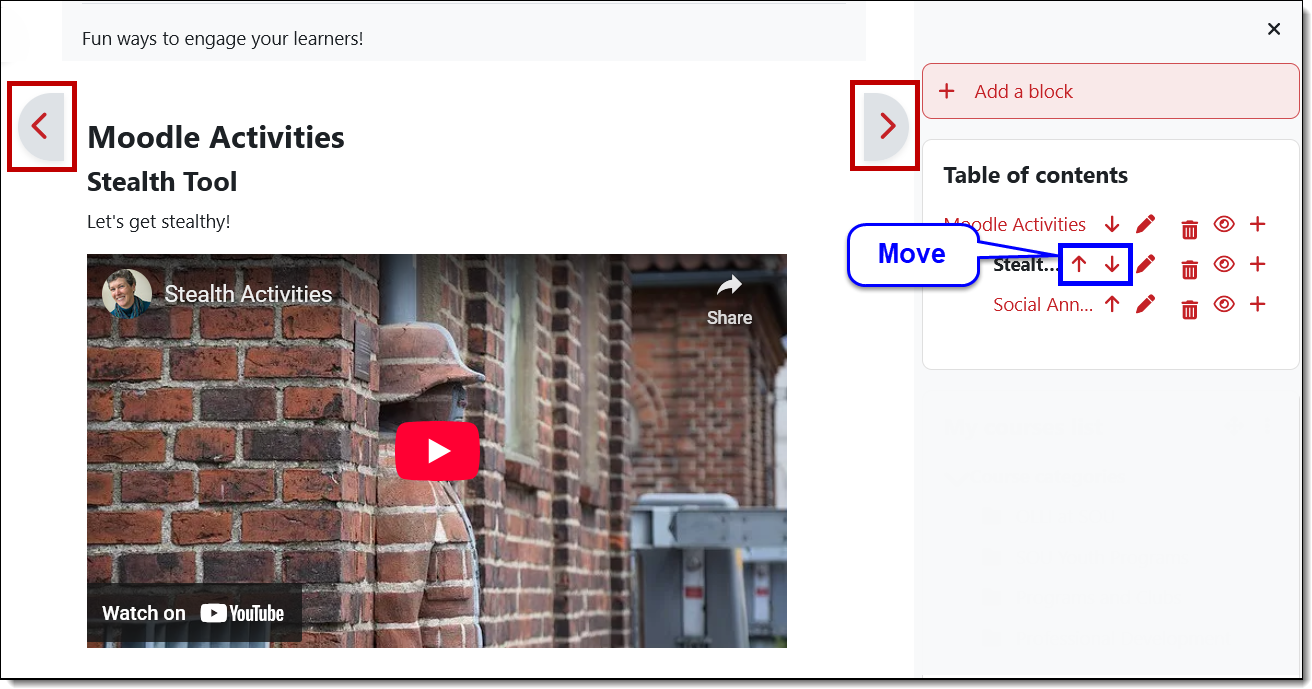
Task: Edit the Stealth chapter
Action: click(1146, 264)
